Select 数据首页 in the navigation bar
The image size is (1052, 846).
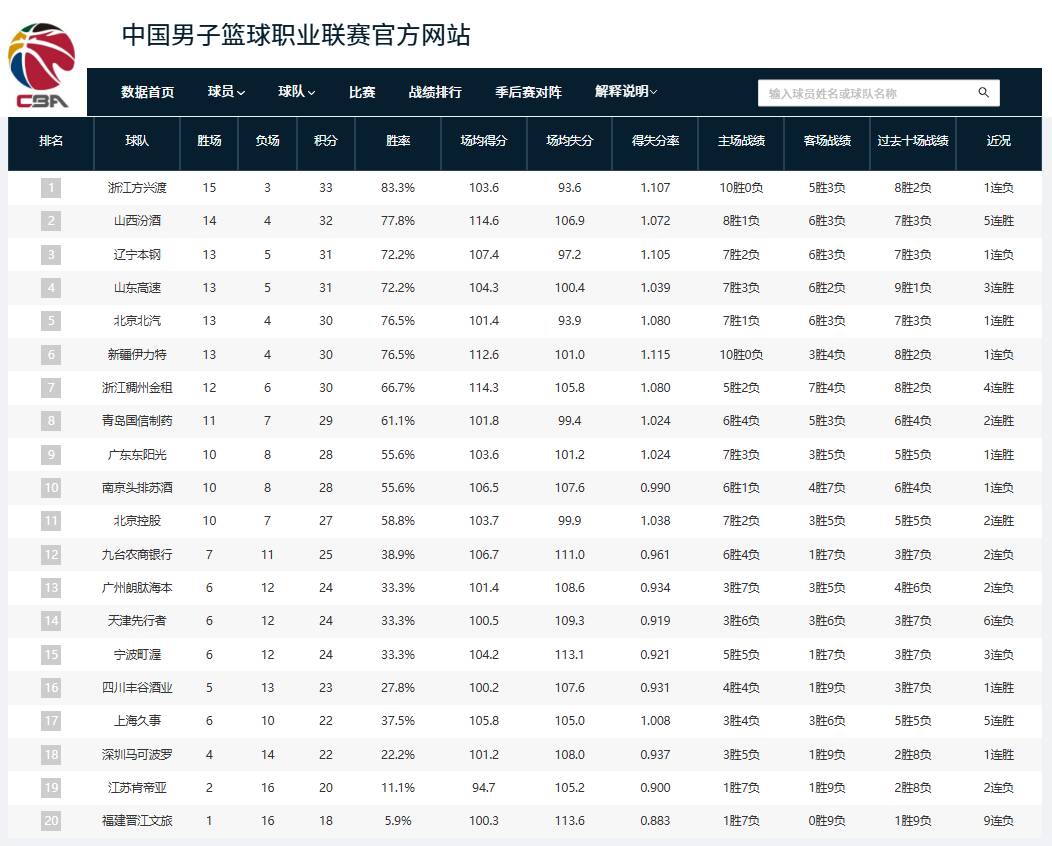pyautogui.click(x=145, y=91)
